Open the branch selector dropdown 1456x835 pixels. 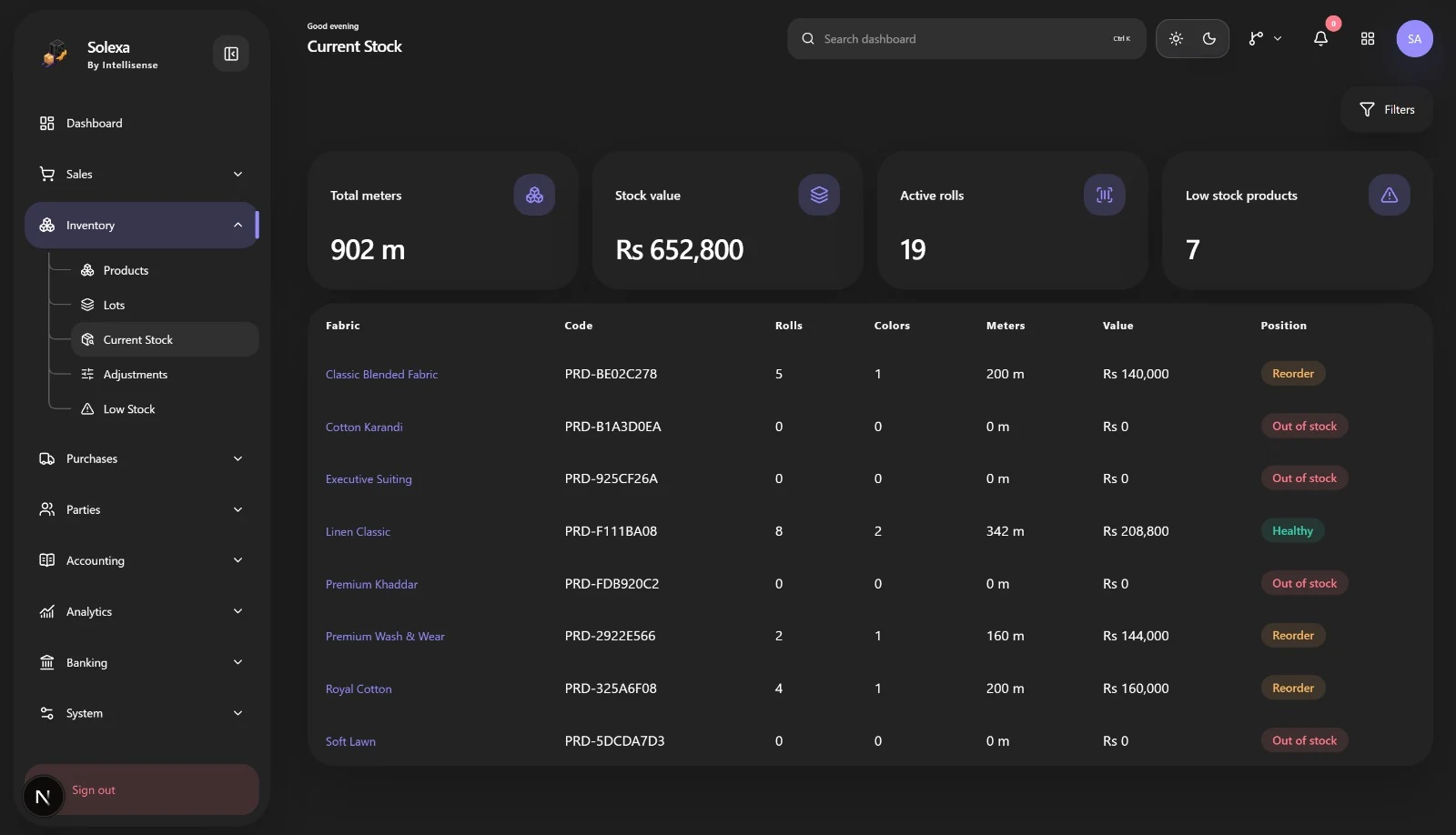(1265, 38)
